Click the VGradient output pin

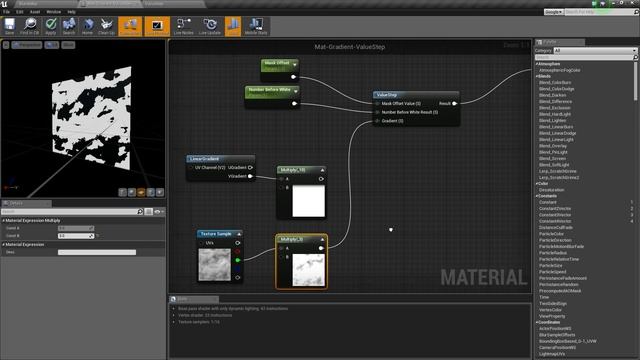[251, 176]
